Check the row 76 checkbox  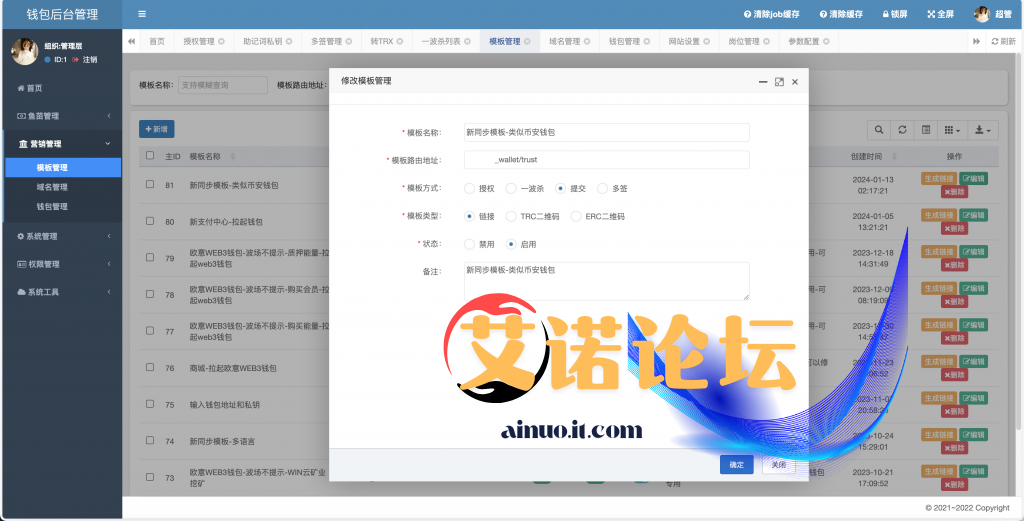click(x=150, y=367)
